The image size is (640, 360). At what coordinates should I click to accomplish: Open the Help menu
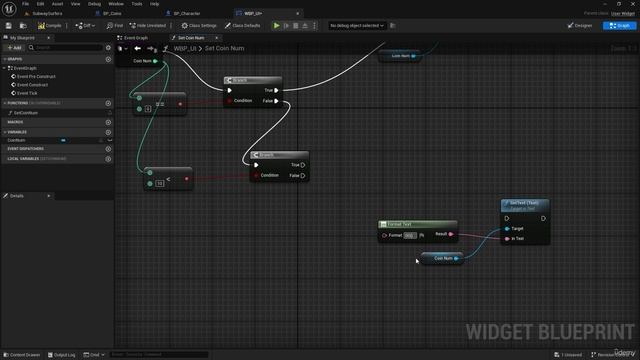[154, 4]
